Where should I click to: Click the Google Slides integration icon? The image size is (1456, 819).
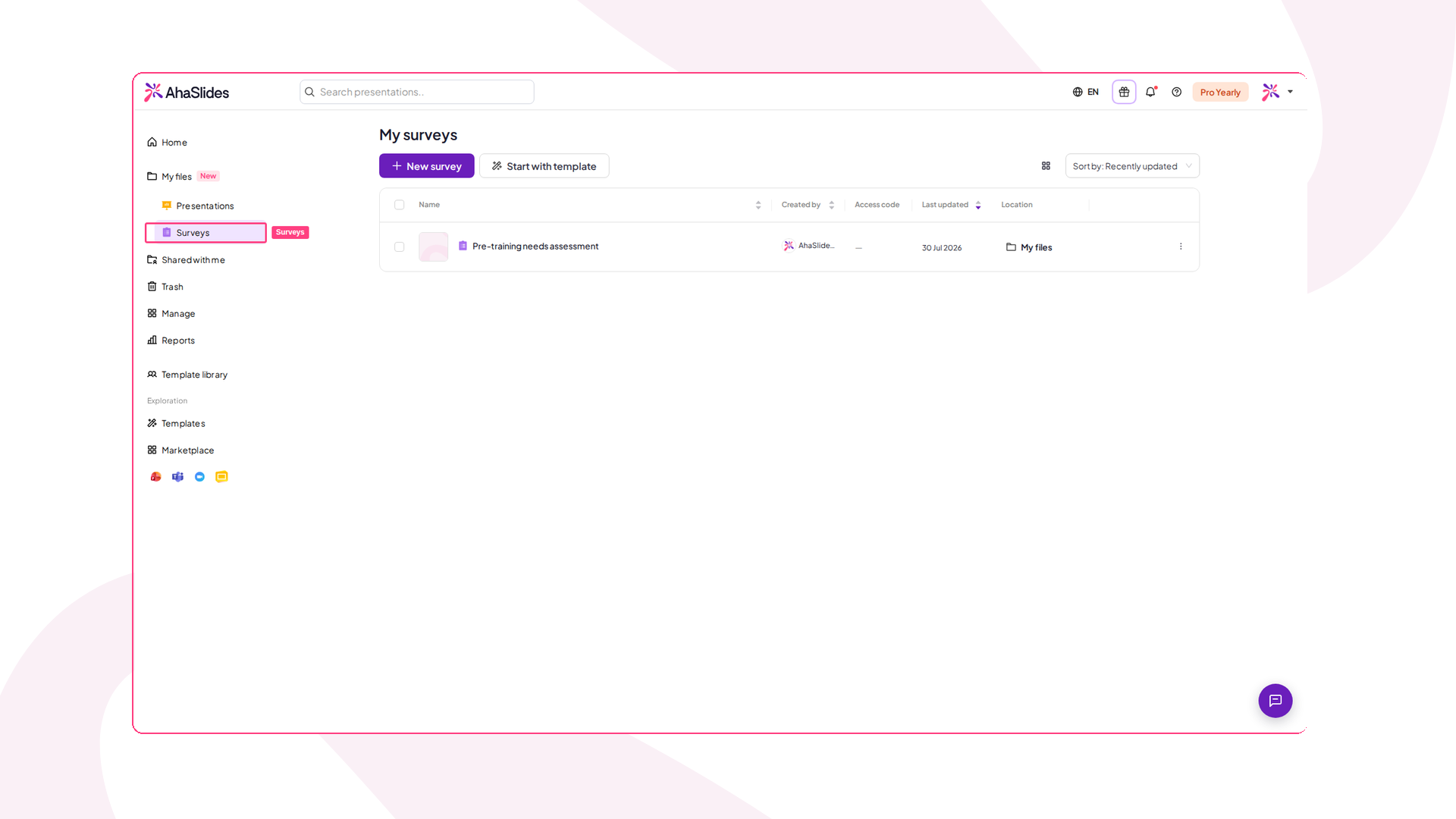tap(221, 477)
